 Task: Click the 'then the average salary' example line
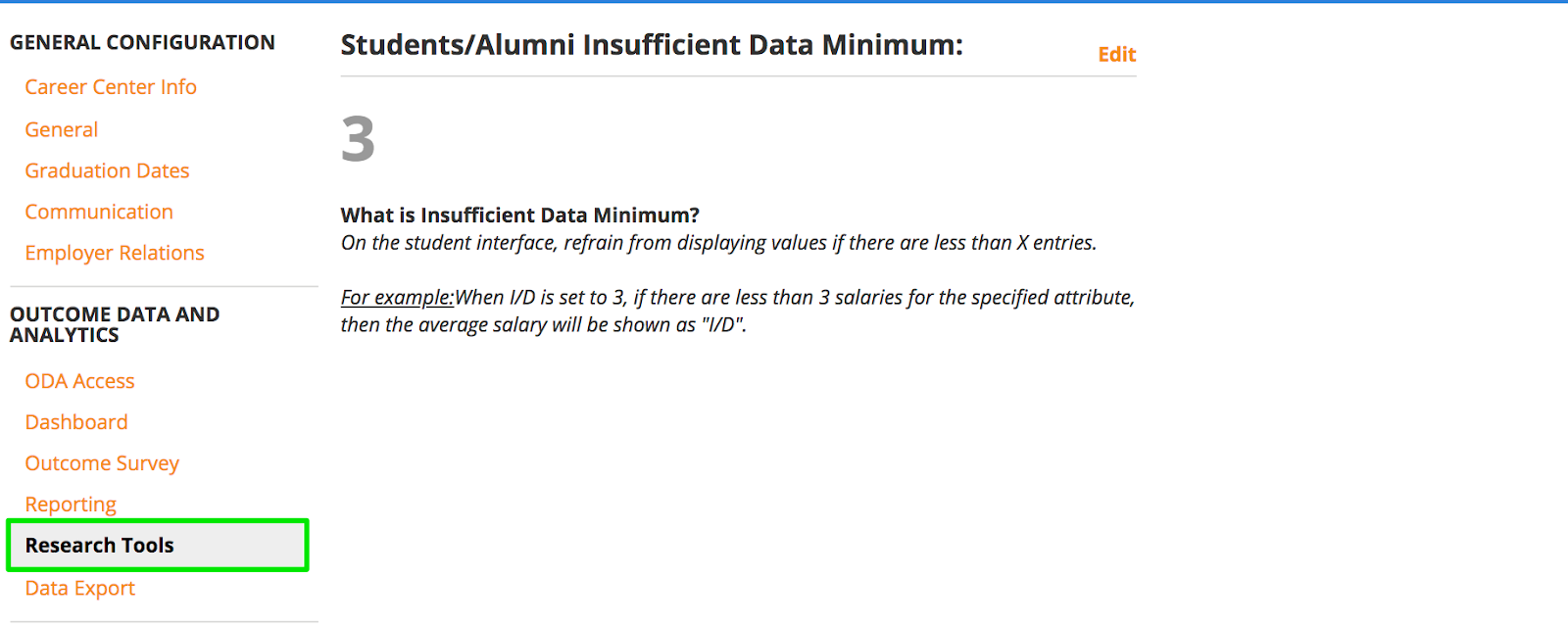click(x=543, y=325)
